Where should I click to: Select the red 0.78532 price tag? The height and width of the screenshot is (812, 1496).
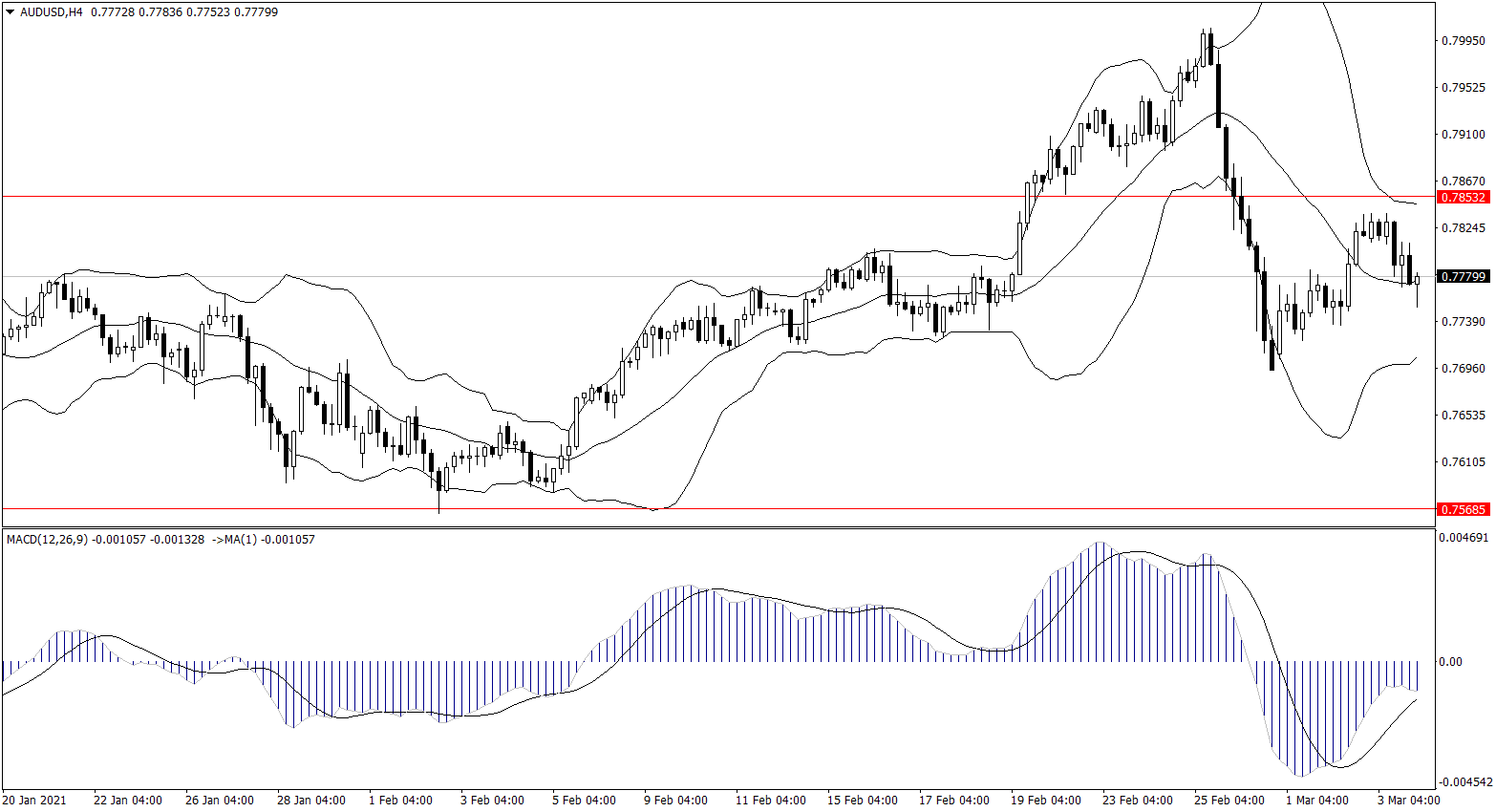click(x=1463, y=197)
